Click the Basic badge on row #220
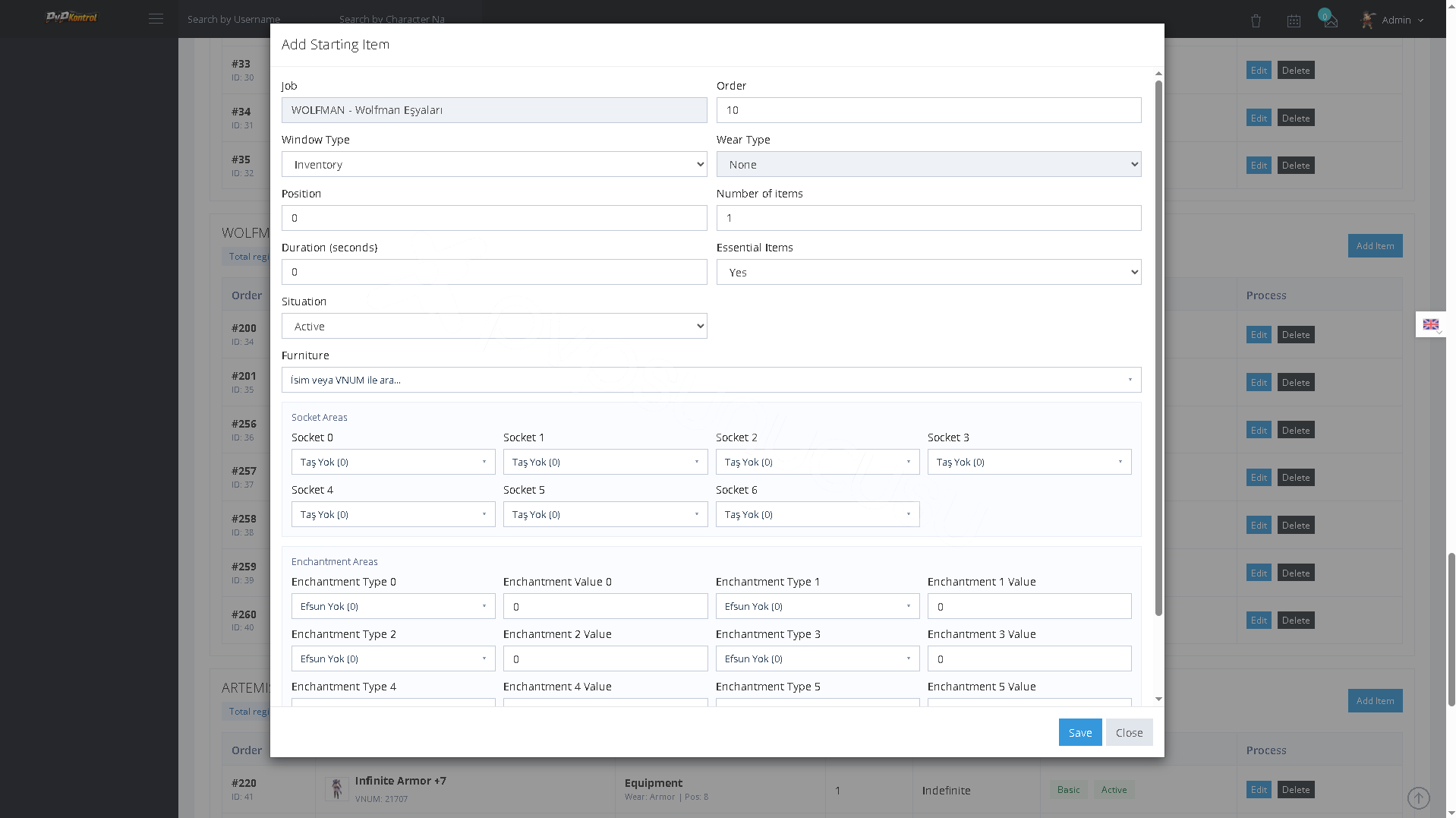The image size is (1456, 818). (x=1068, y=790)
